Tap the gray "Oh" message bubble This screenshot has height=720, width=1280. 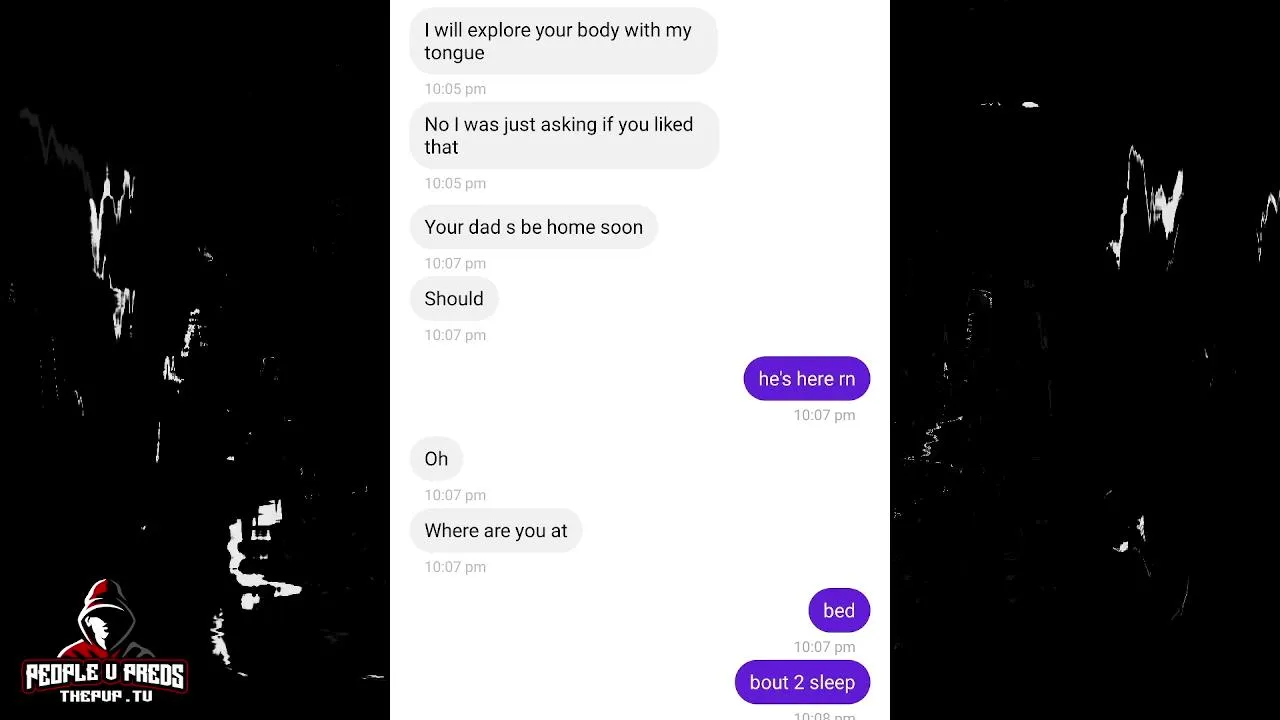click(436, 459)
